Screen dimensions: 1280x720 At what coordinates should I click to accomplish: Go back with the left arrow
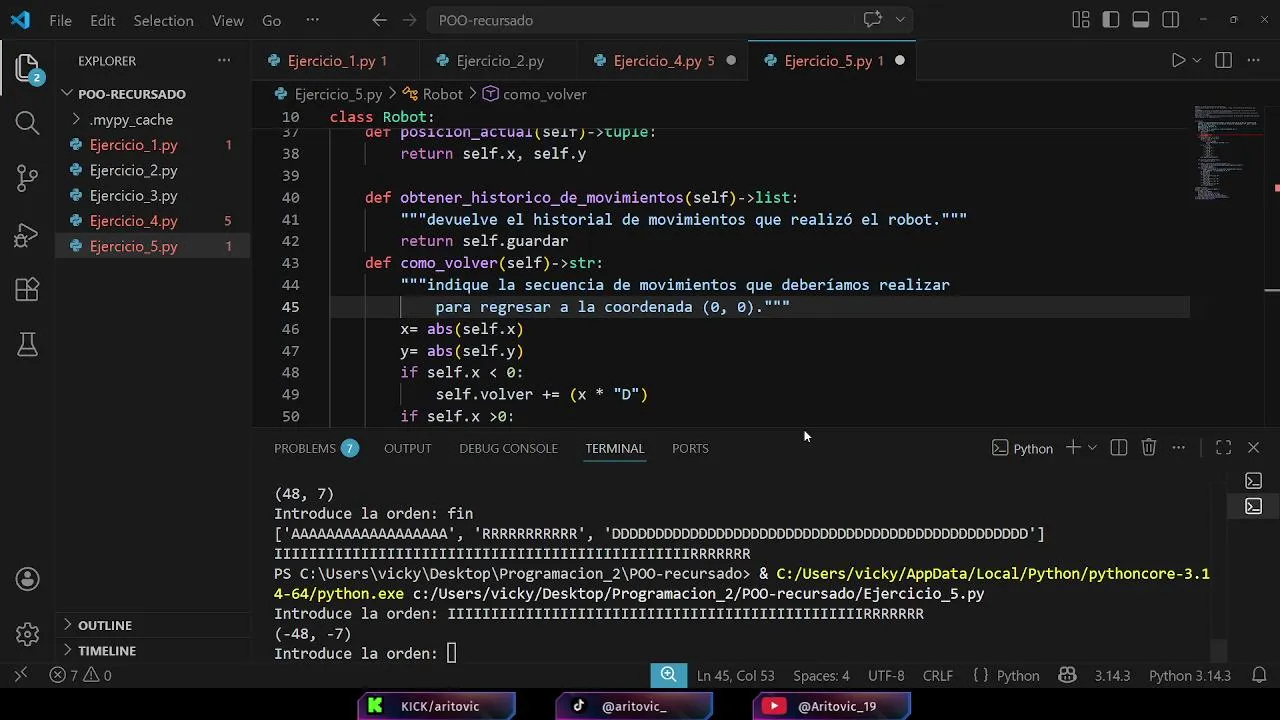tap(379, 20)
